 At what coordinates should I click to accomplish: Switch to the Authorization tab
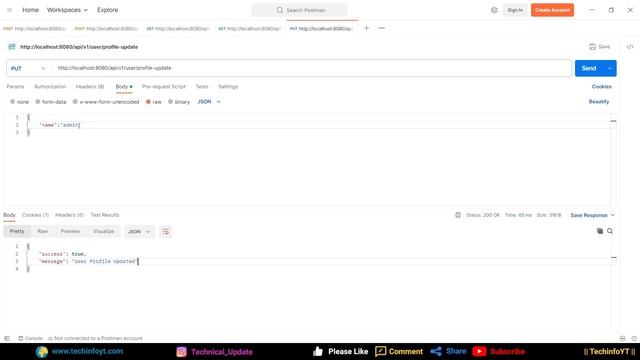pyautogui.click(x=50, y=87)
